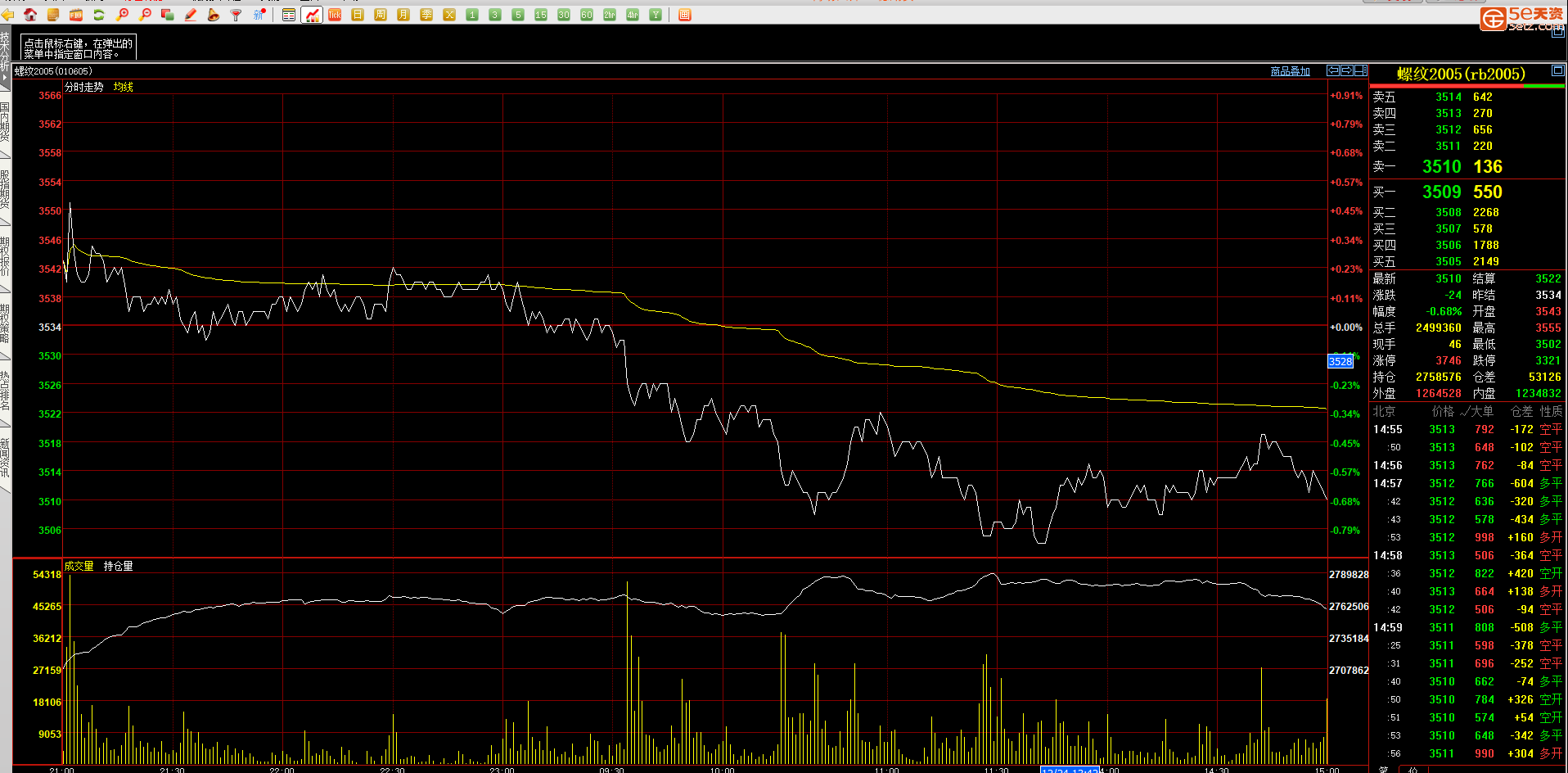Click the 3528 price marker on axis
Image resolution: width=1568 pixels, height=773 pixels.
[1340, 361]
